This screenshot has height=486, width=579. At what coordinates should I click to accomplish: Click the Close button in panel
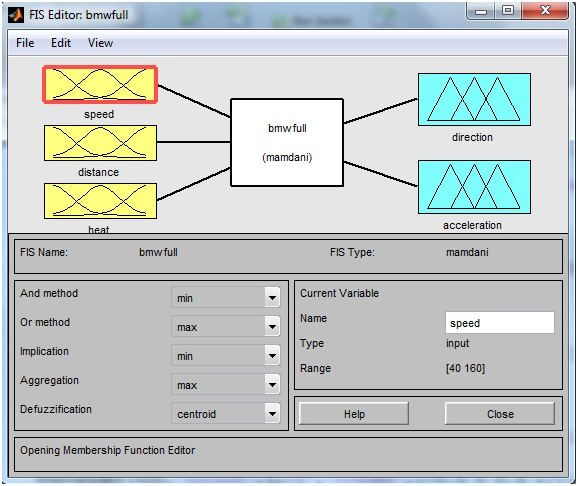(500, 414)
